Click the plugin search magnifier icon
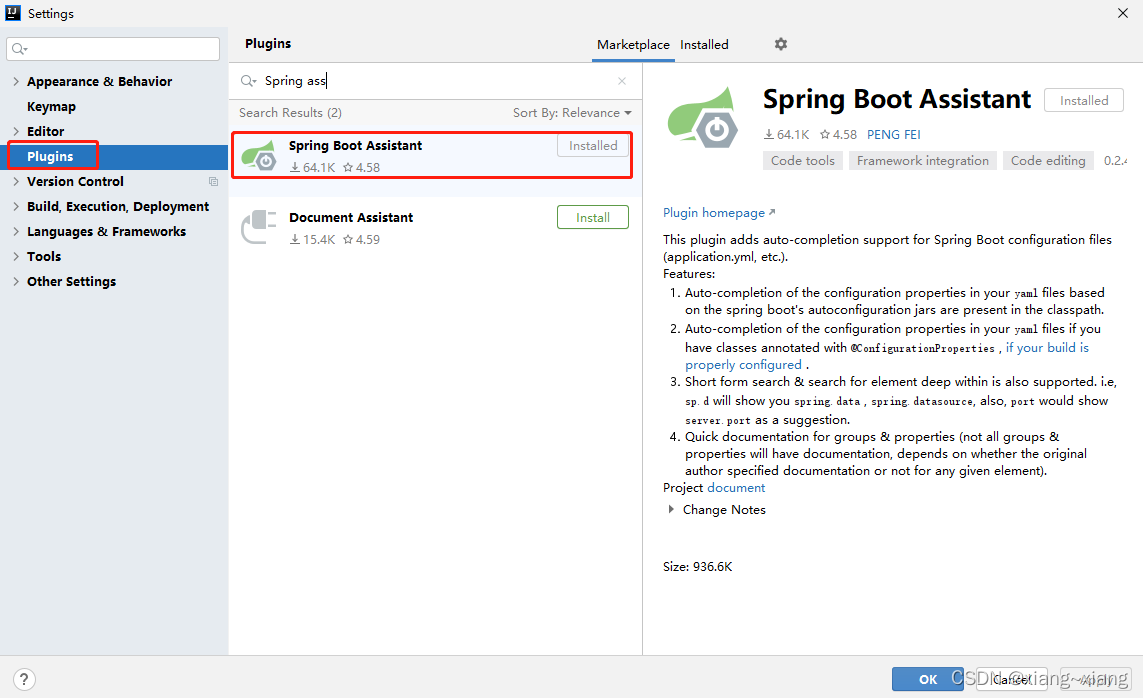The height and width of the screenshot is (698, 1143). tap(249, 81)
